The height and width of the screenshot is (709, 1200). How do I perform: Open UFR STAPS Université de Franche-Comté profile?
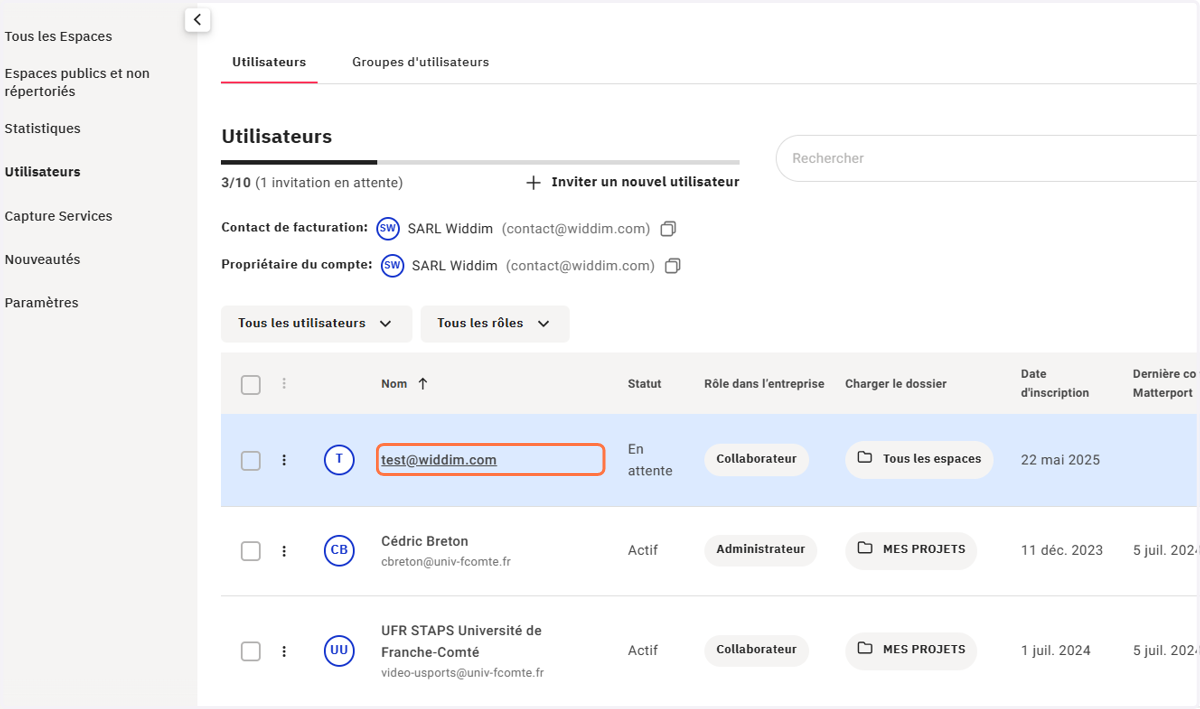pyautogui.click(x=461, y=641)
